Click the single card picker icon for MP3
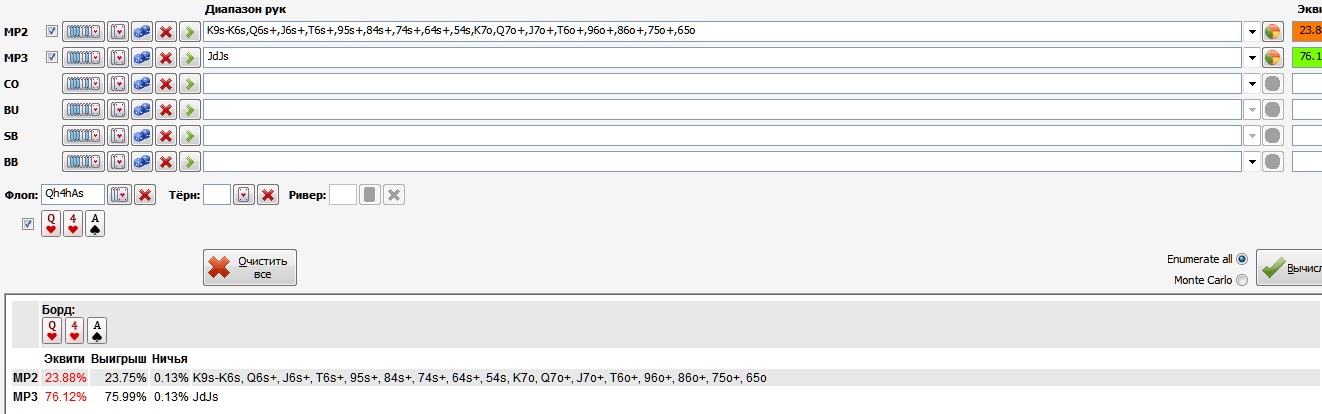 118,58
